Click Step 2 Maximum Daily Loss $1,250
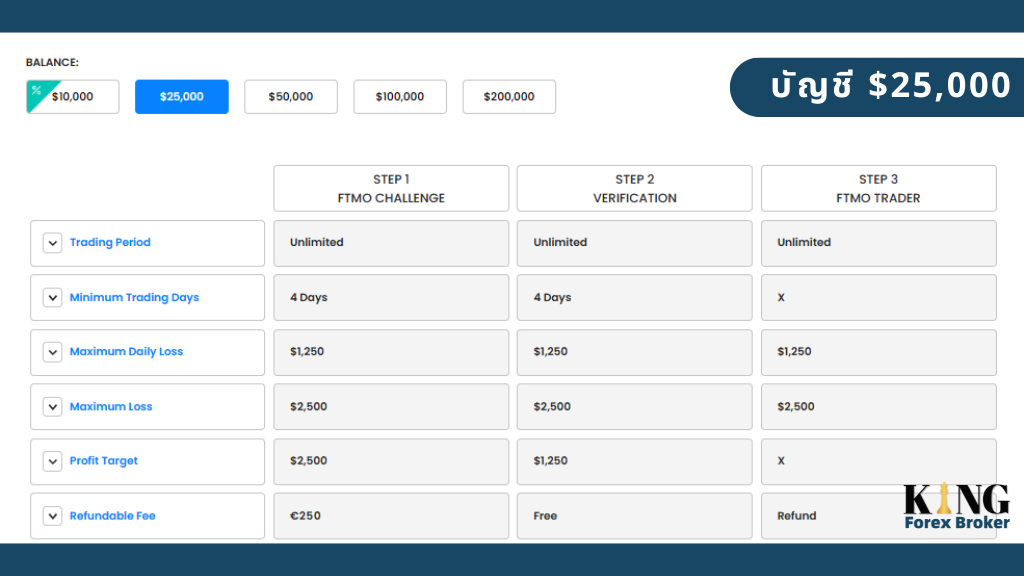Viewport: 1024px width, 576px height. click(634, 352)
